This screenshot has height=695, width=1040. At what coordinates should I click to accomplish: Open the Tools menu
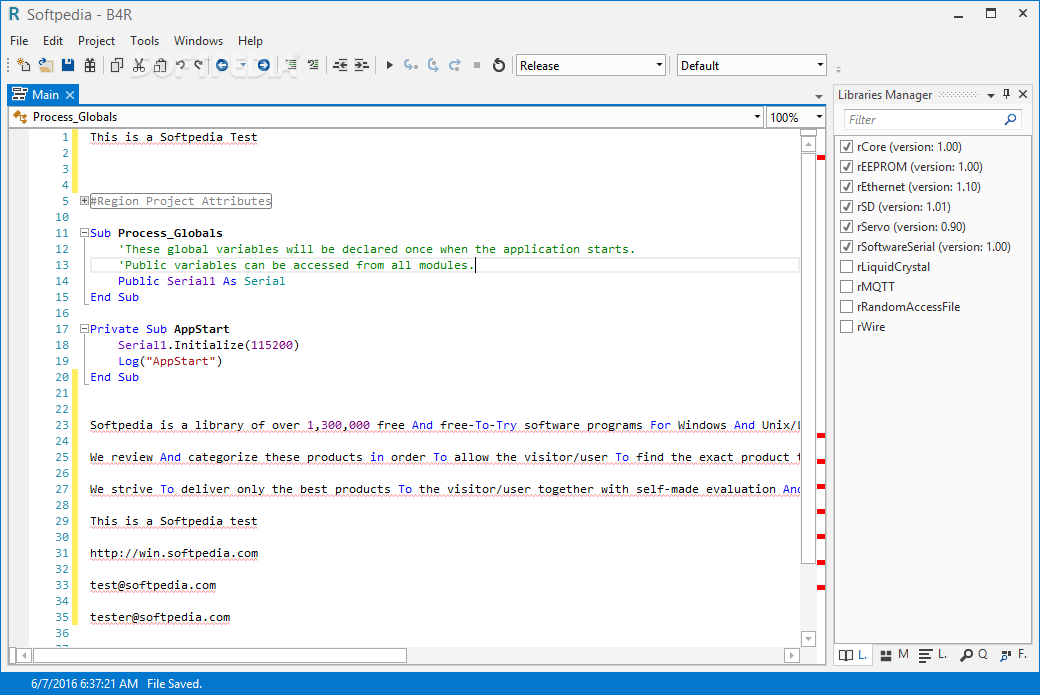pyautogui.click(x=145, y=40)
